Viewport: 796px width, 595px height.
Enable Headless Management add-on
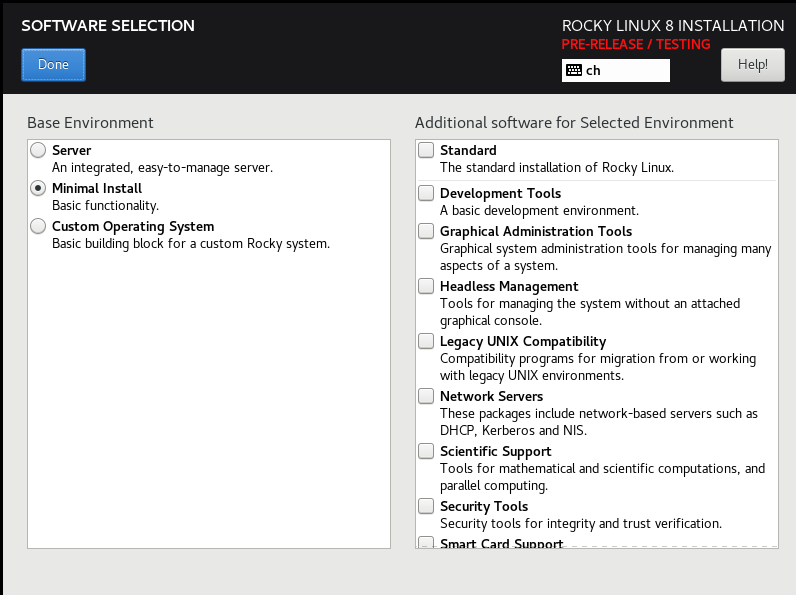point(426,286)
